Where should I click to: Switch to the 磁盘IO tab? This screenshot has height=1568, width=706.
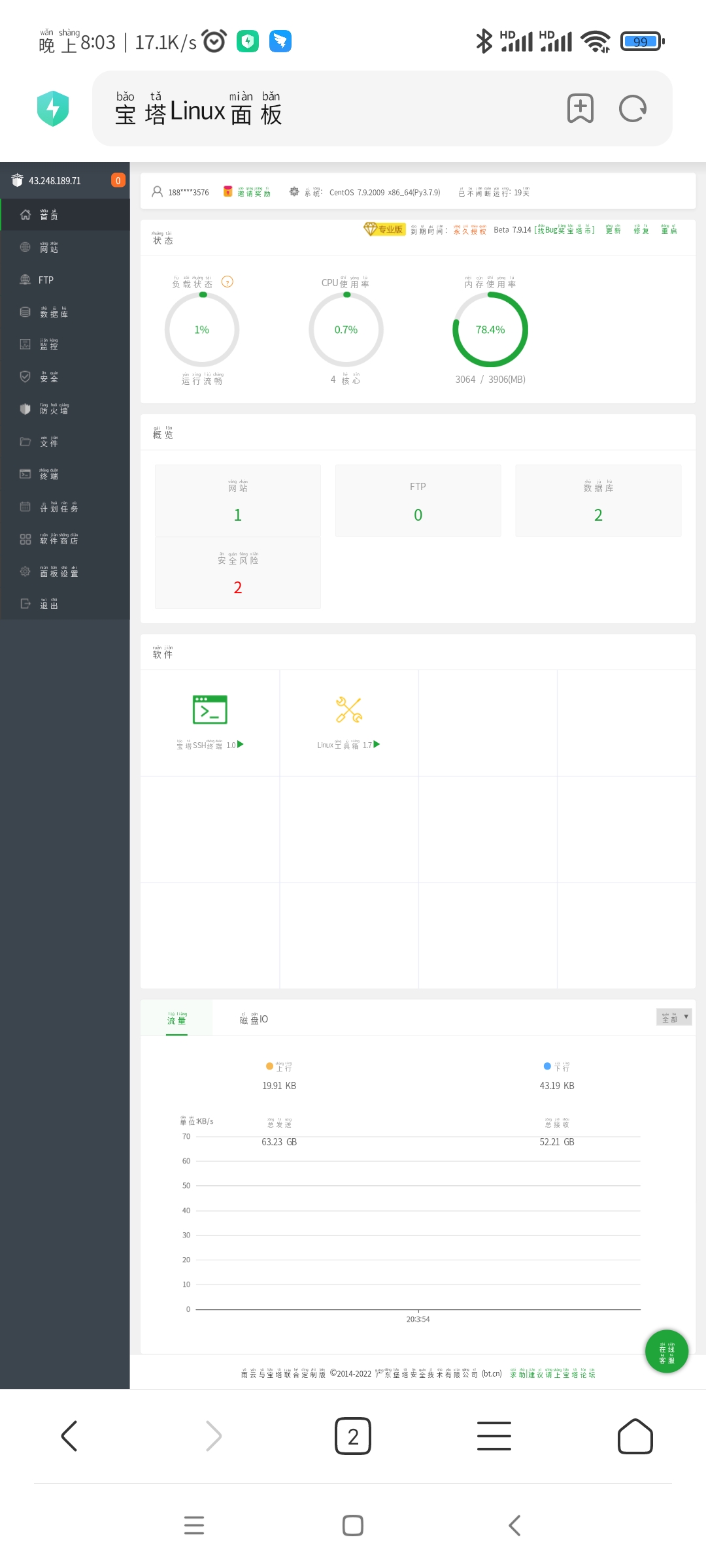click(254, 1018)
